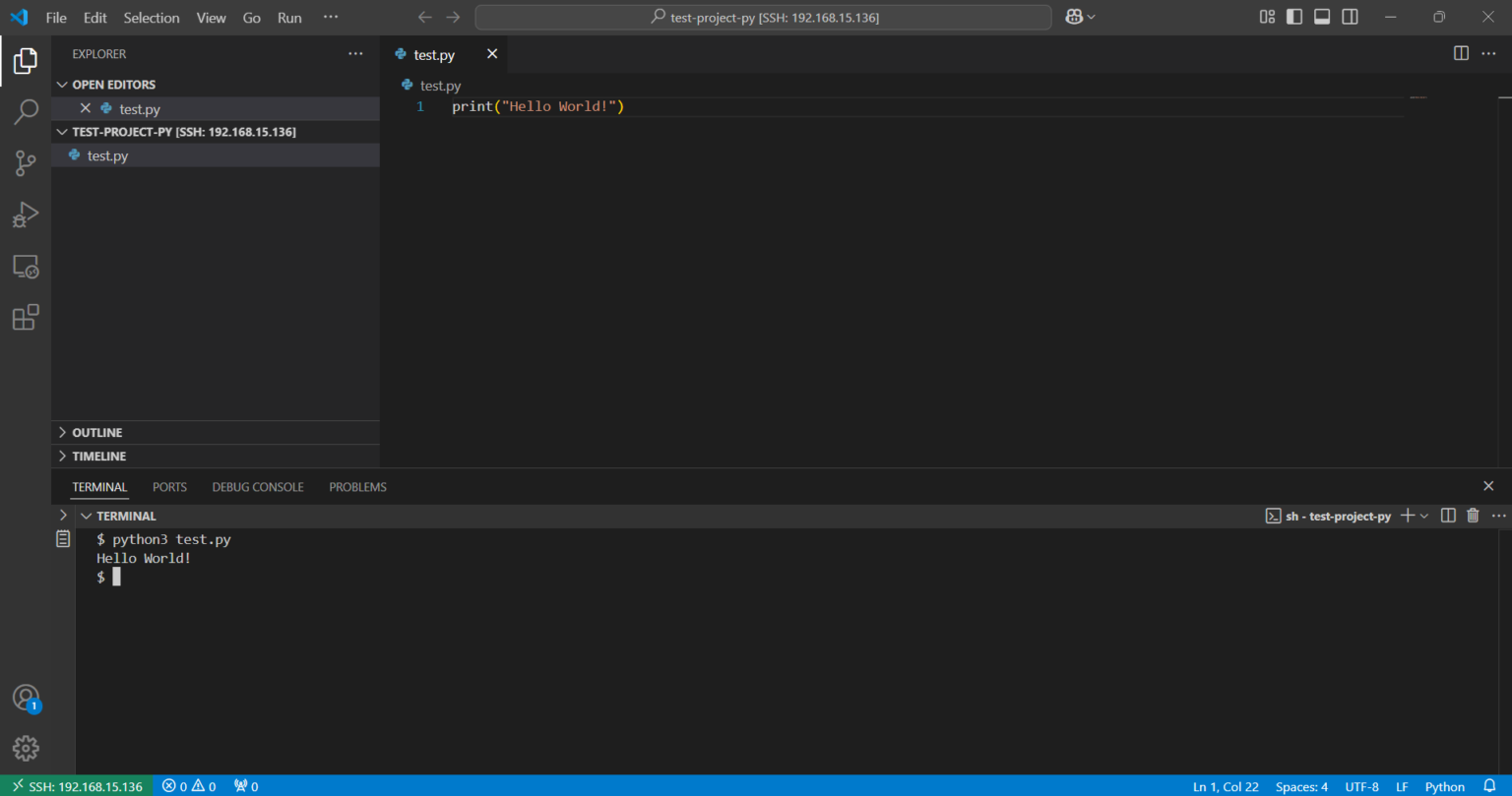Viewport: 1512px width, 796px height.
Task: Open the terminal profile dropdown
Action: [x=1424, y=515]
